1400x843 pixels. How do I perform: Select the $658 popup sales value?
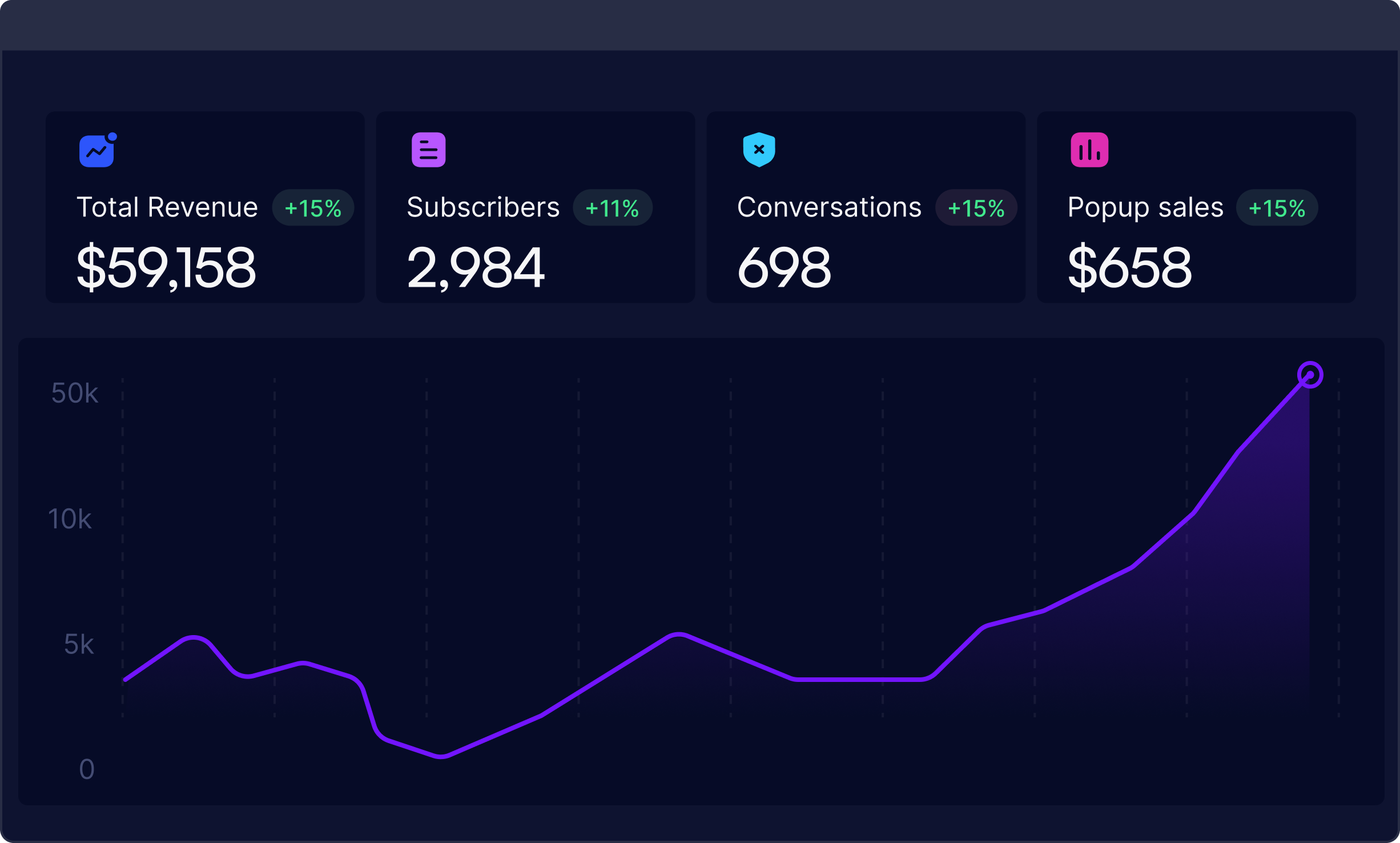[x=1130, y=267]
